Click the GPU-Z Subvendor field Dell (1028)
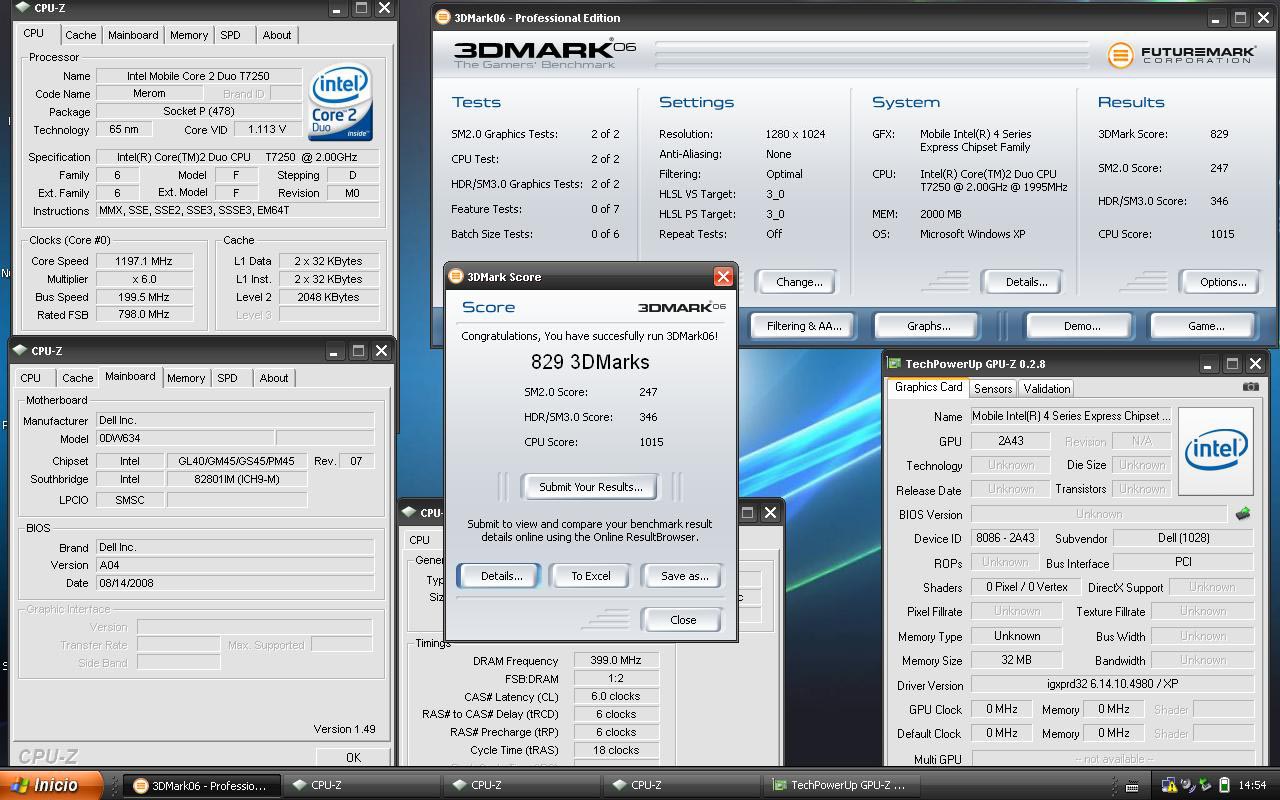The image size is (1280, 800). (x=1184, y=538)
